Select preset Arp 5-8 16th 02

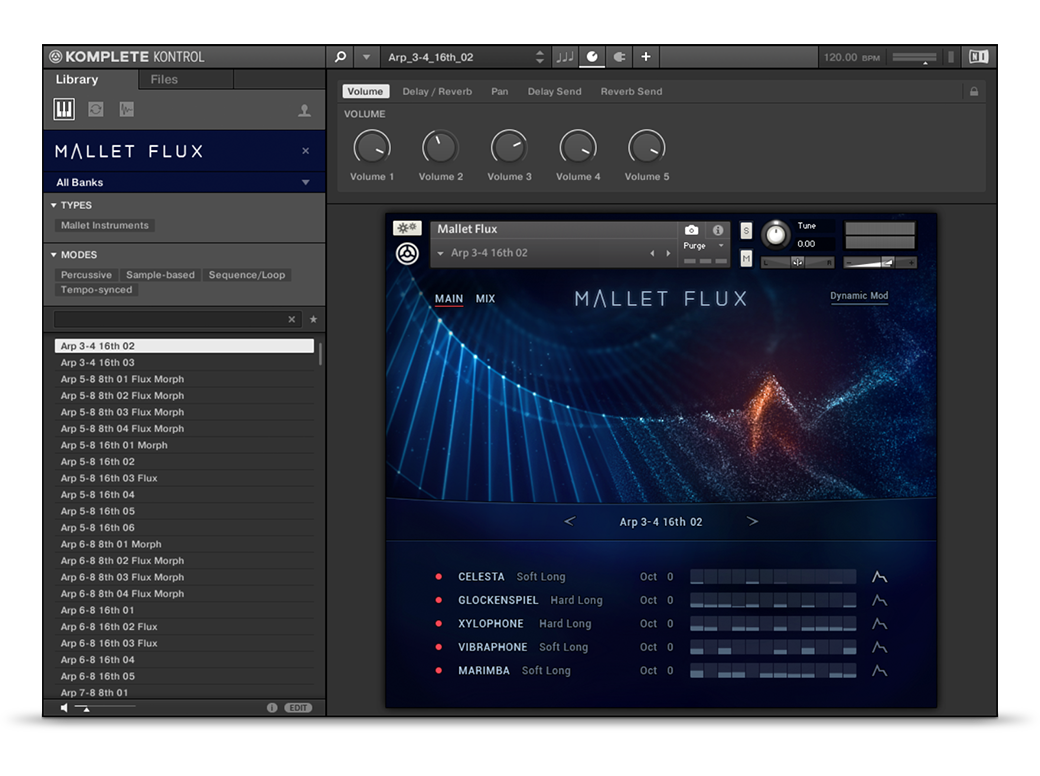(184, 462)
